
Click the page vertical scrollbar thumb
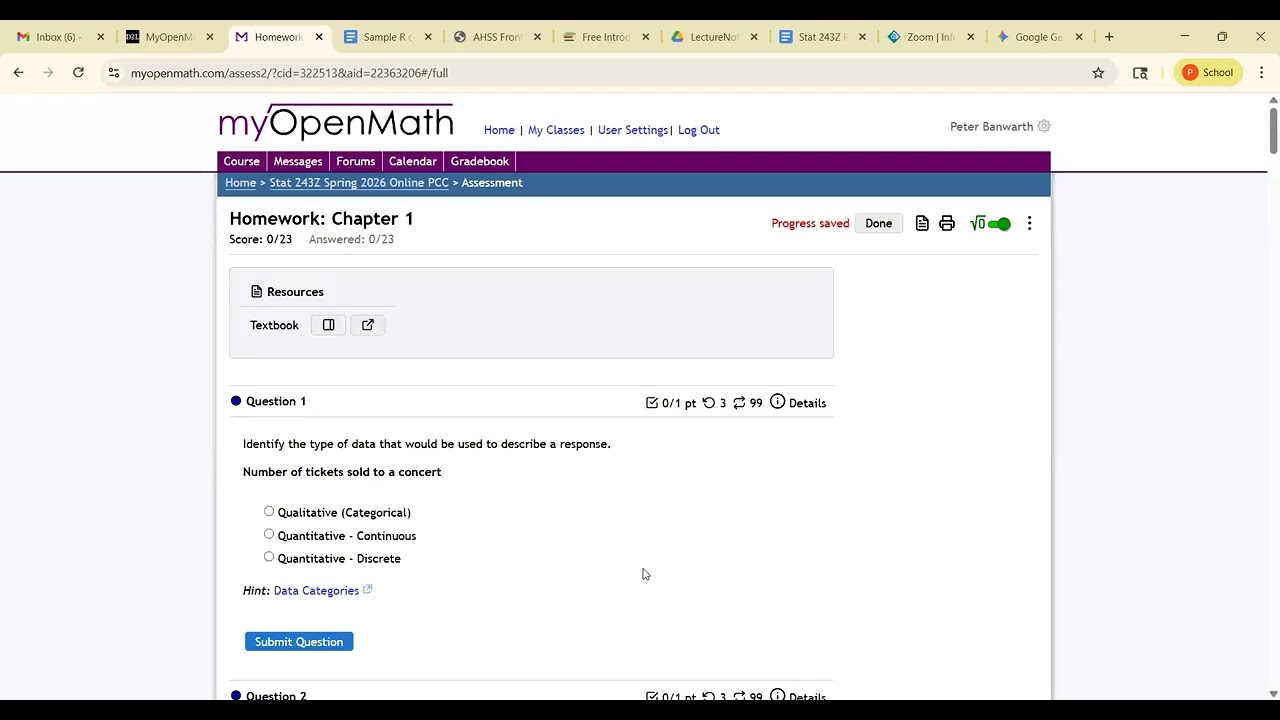1273,130
